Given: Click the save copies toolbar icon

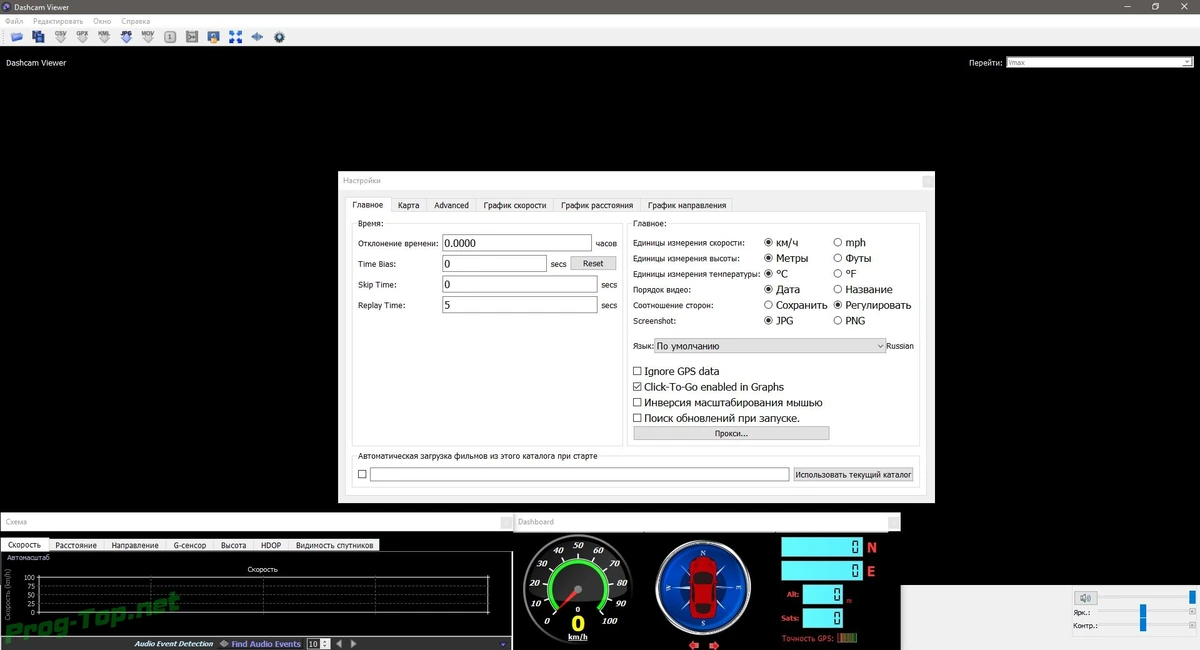Looking at the screenshot, I should [39, 36].
